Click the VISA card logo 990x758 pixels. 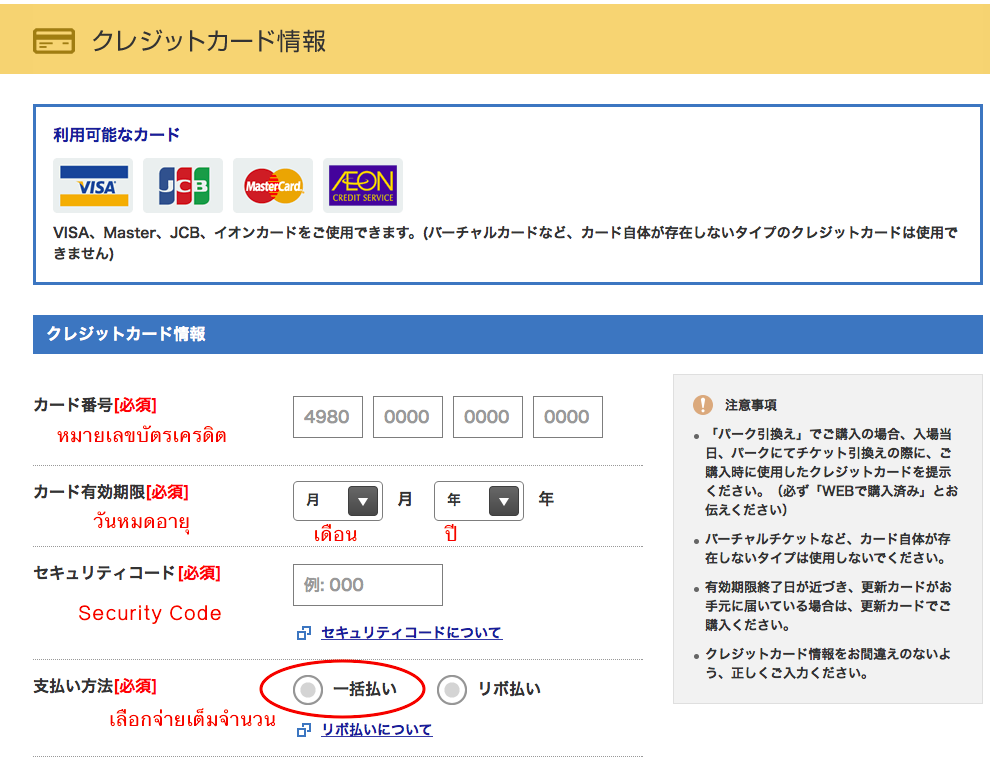point(93,186)
